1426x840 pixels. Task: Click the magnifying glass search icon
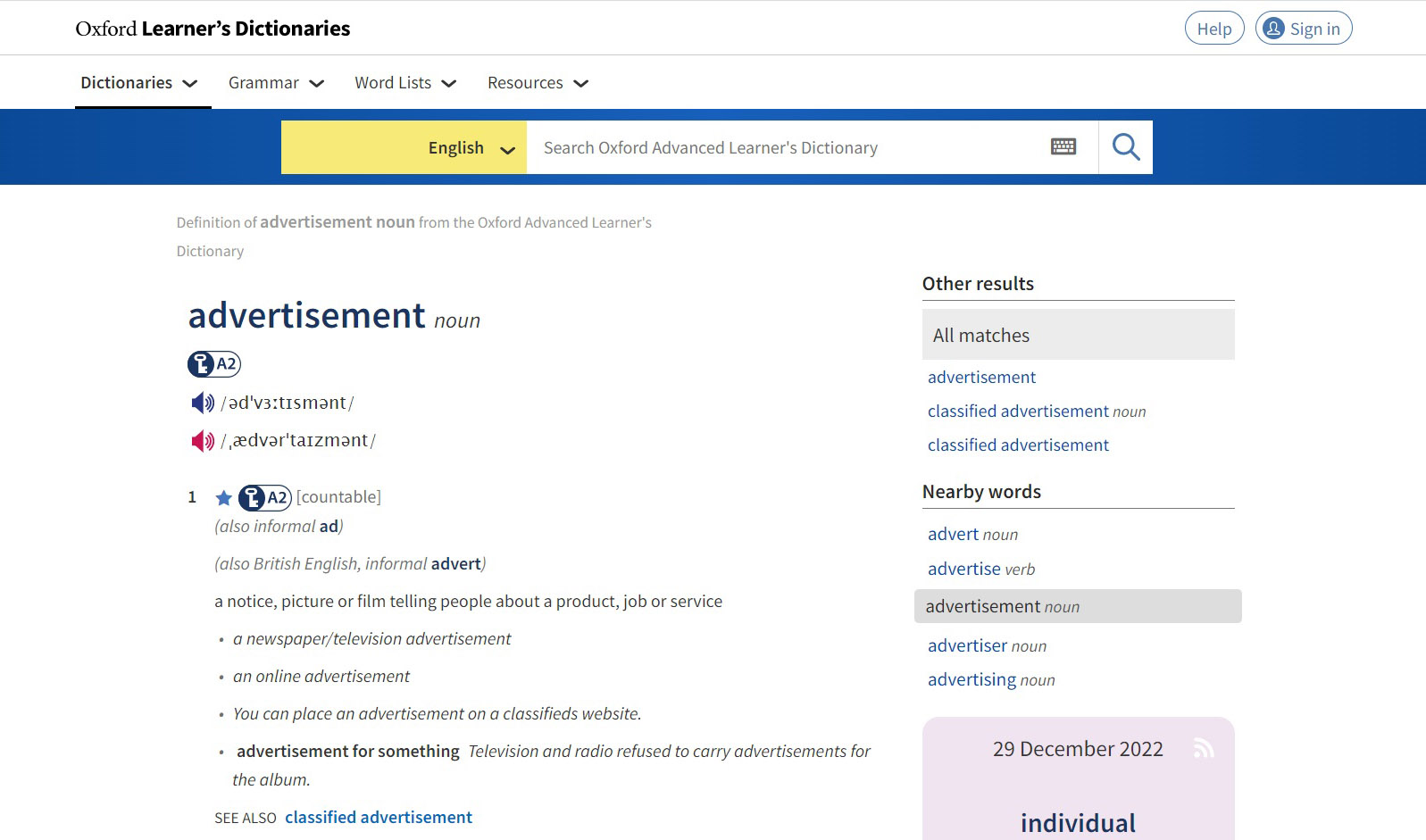point(1126,147)
